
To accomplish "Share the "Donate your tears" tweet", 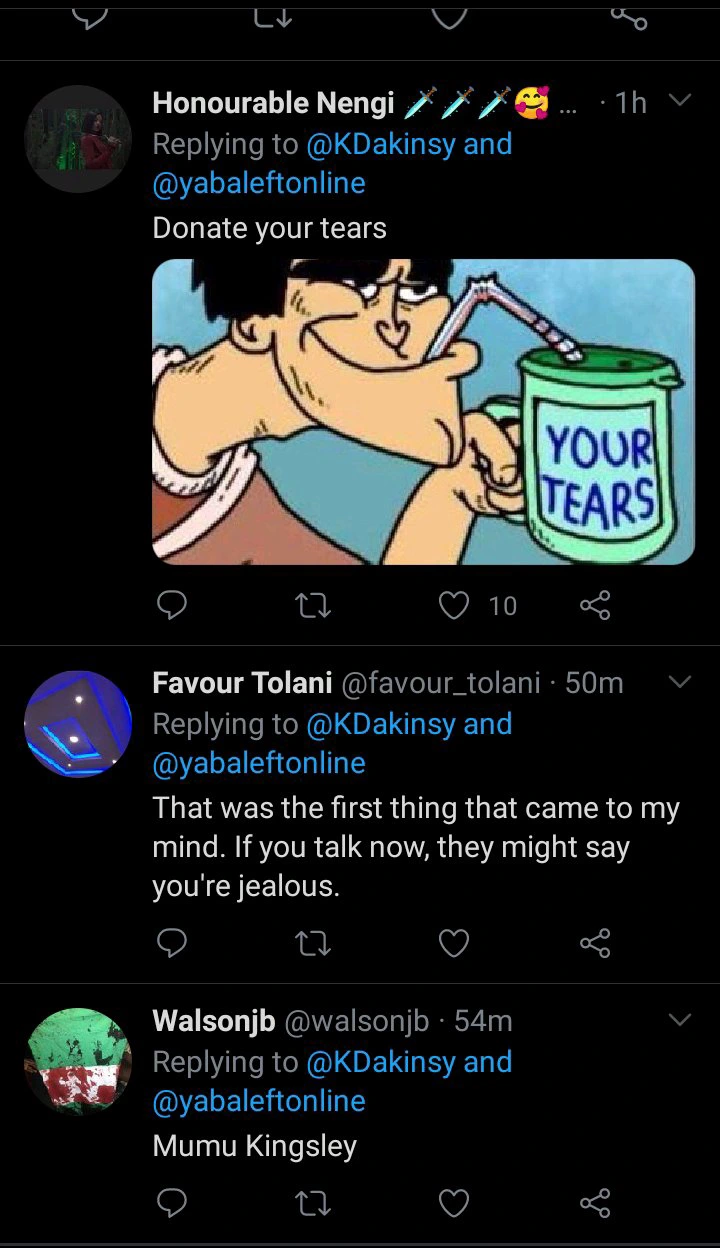I will 595,605.
